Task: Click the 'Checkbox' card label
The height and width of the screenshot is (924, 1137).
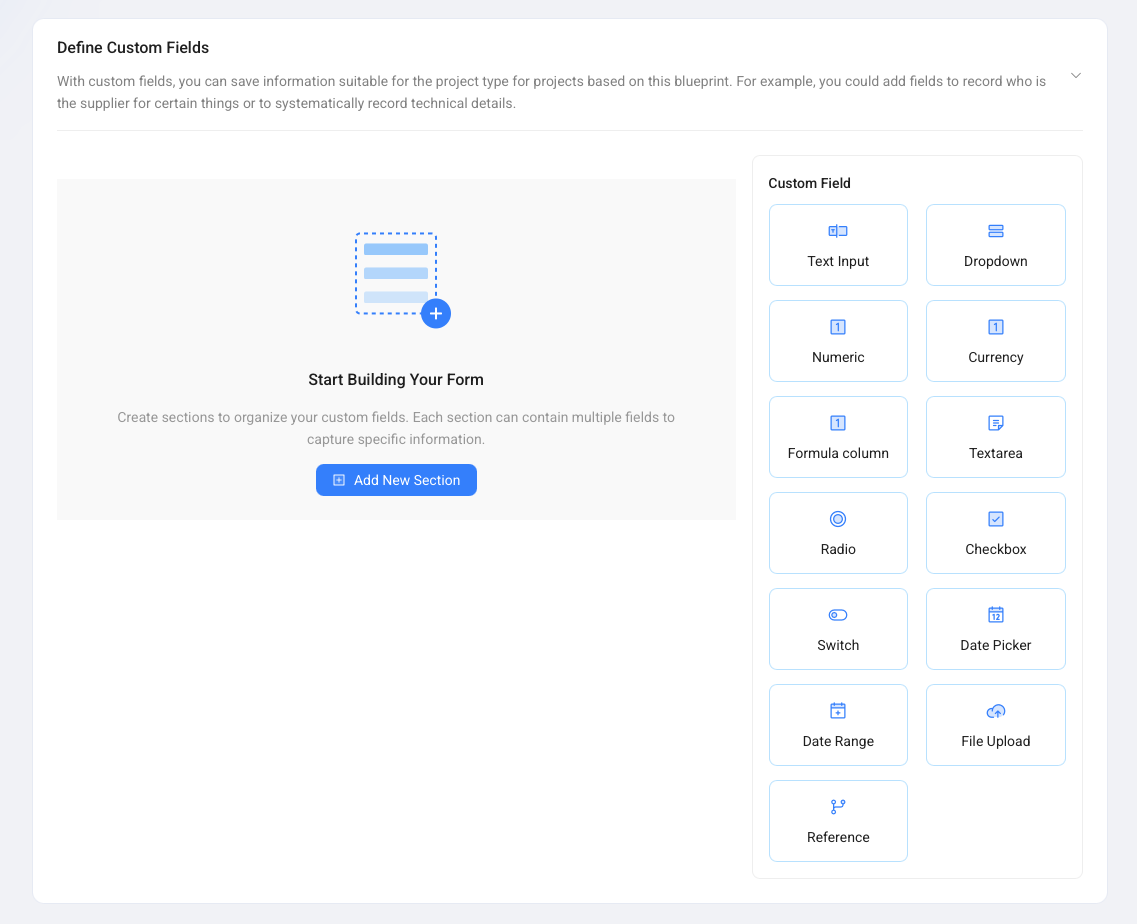Action: tap(996, 549)
